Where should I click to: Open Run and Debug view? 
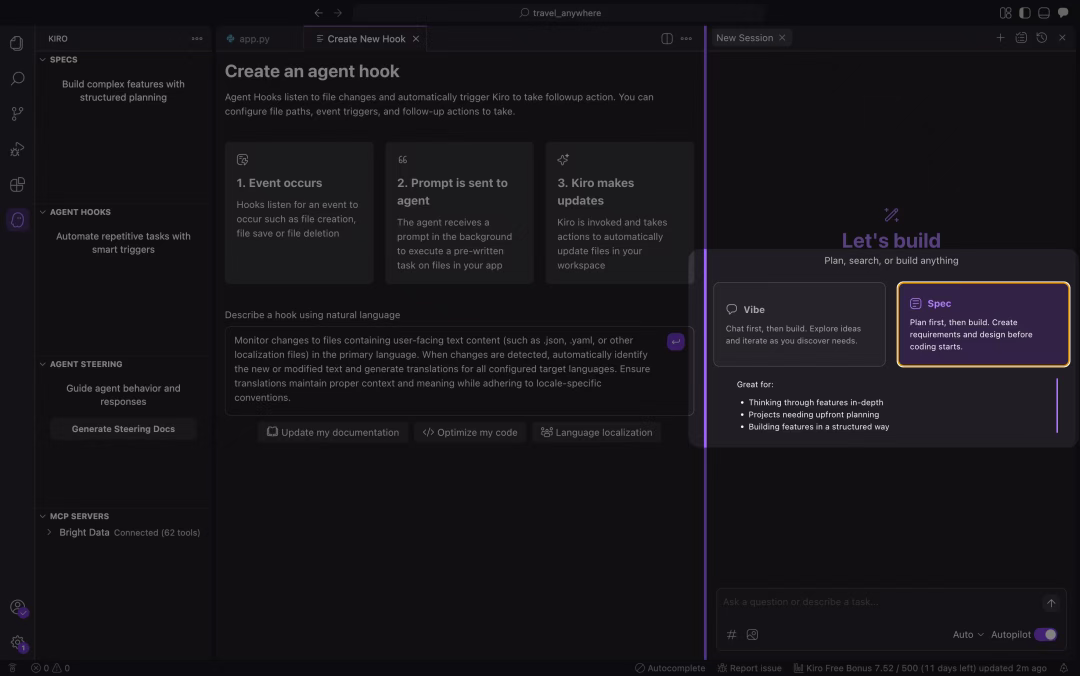click(17, 149)
